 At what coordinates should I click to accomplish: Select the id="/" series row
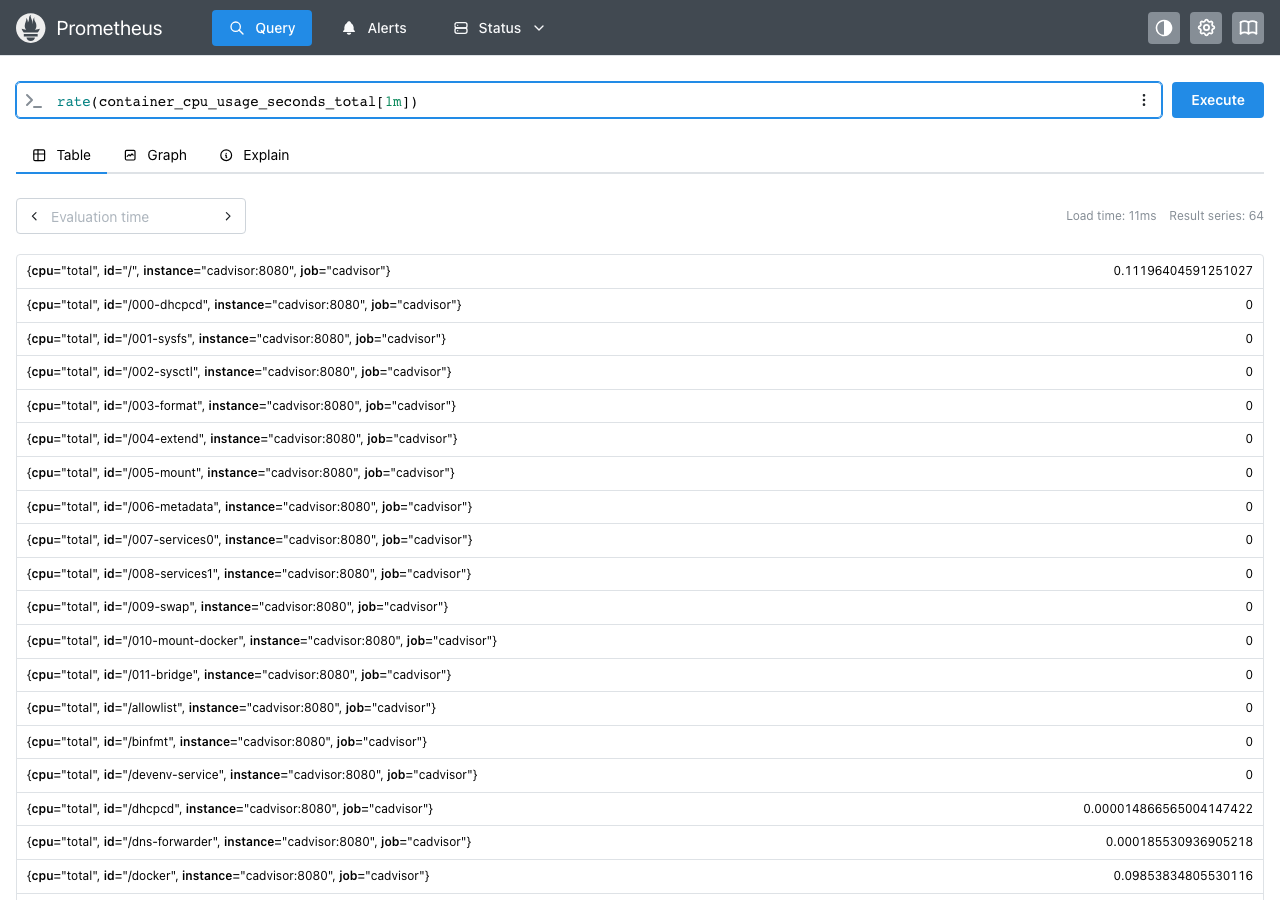click(x=640, y=271)
